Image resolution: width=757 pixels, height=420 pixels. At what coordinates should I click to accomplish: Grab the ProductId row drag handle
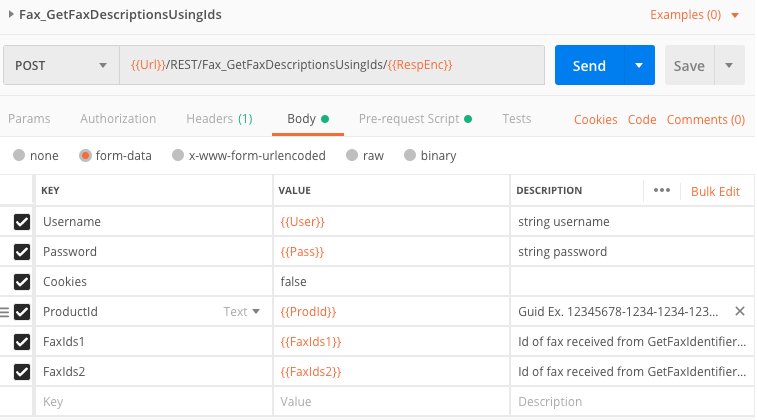point(5,312)
